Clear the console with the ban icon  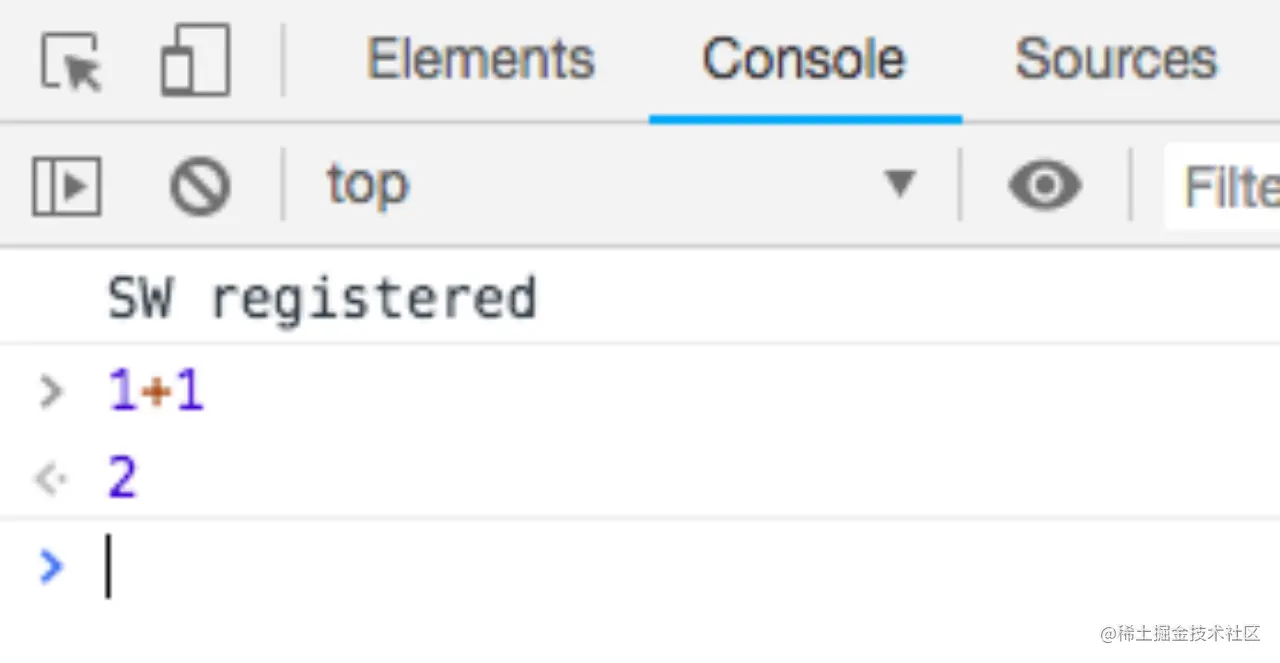tap(200, 185)
